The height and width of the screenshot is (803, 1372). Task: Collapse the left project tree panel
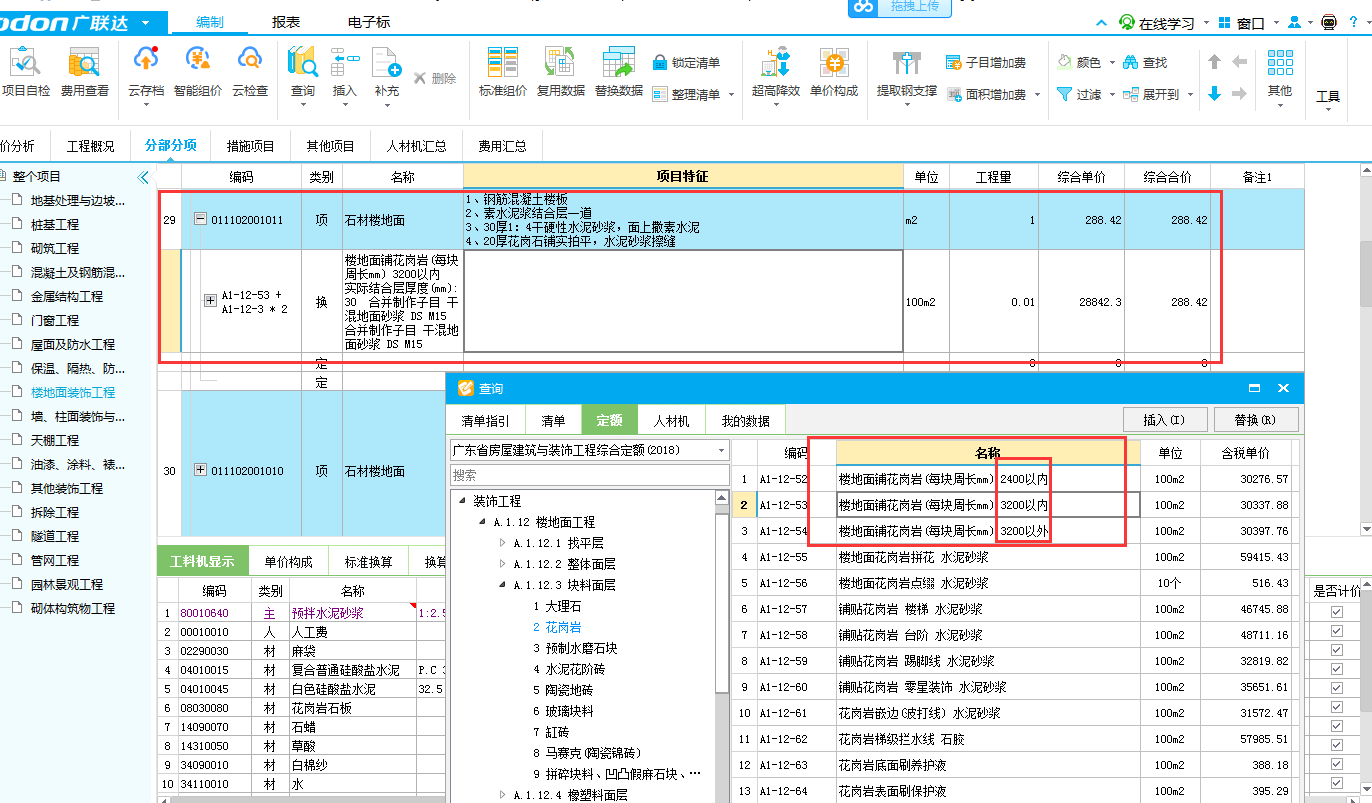pyautogui.click(x=142, y=177)
